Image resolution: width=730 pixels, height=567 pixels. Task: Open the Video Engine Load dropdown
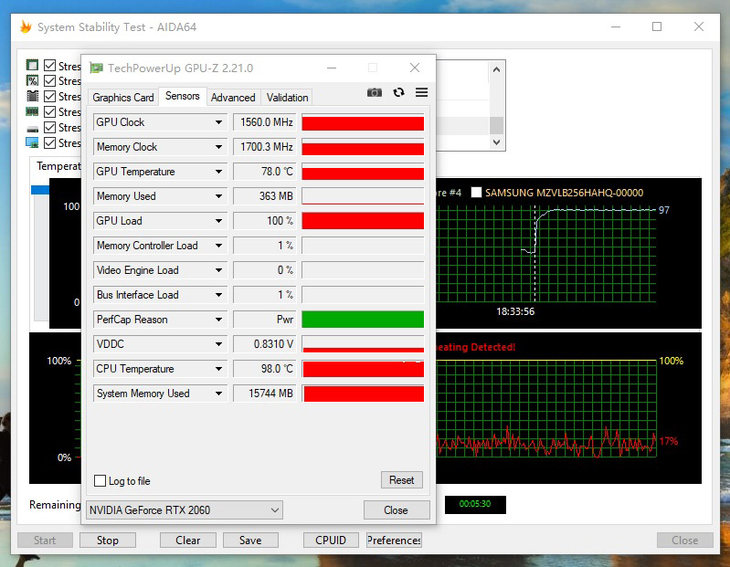(x=218, y=270)
